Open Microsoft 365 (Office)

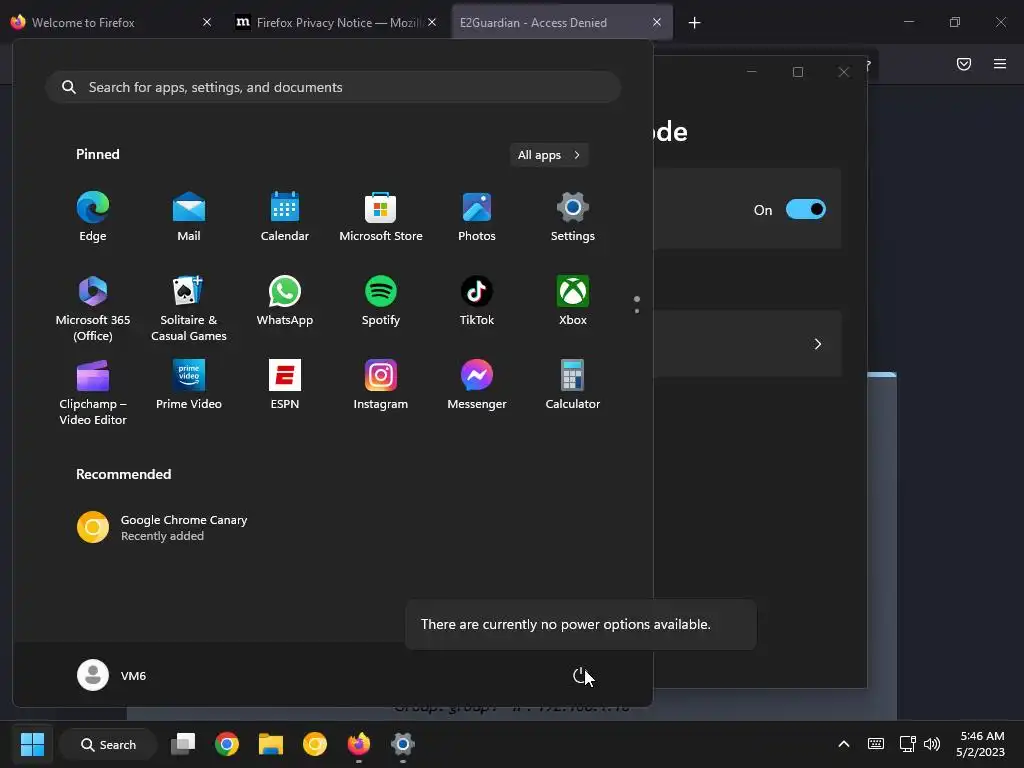tap(93, 308)
